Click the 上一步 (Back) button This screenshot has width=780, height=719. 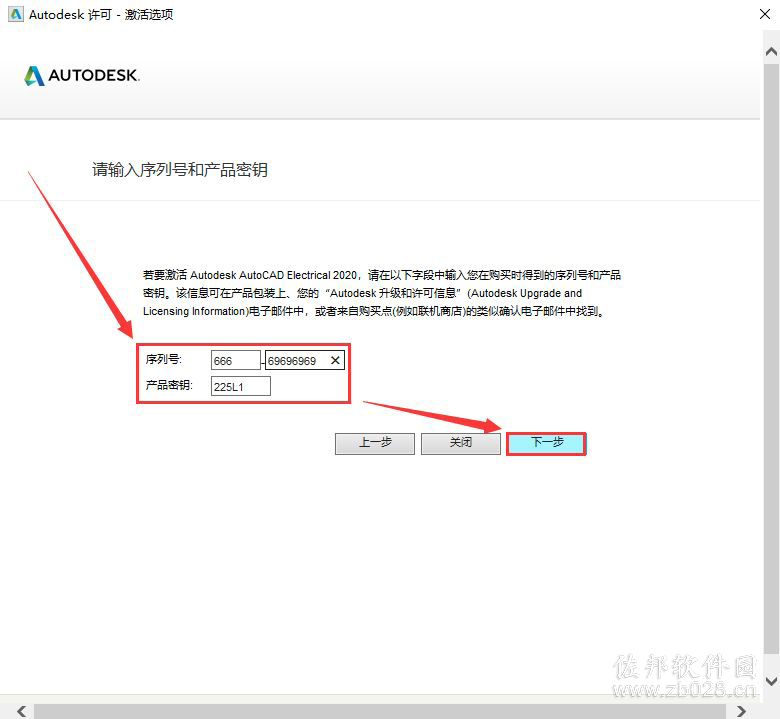pos(375,443)
